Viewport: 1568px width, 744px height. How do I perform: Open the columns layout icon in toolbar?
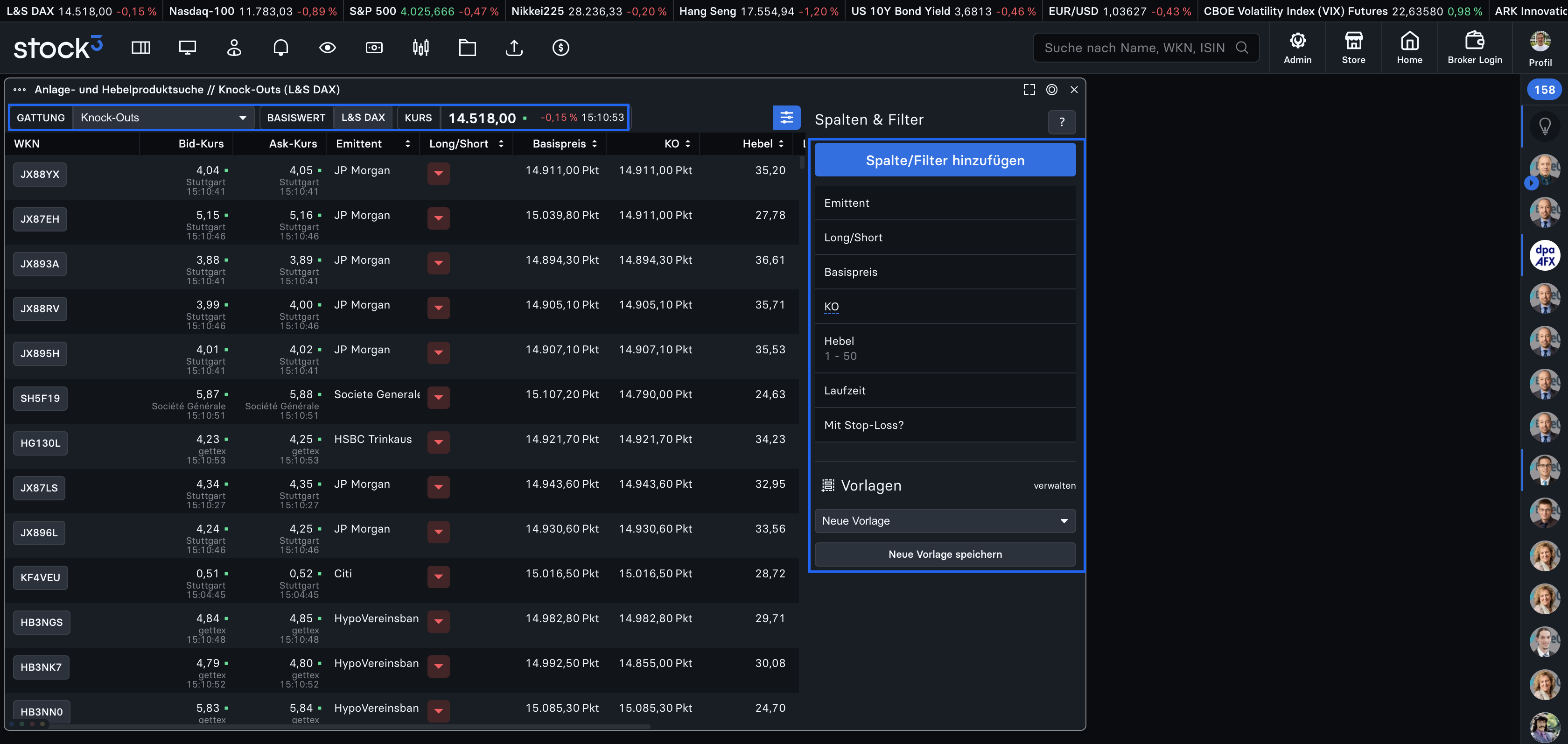140,48
